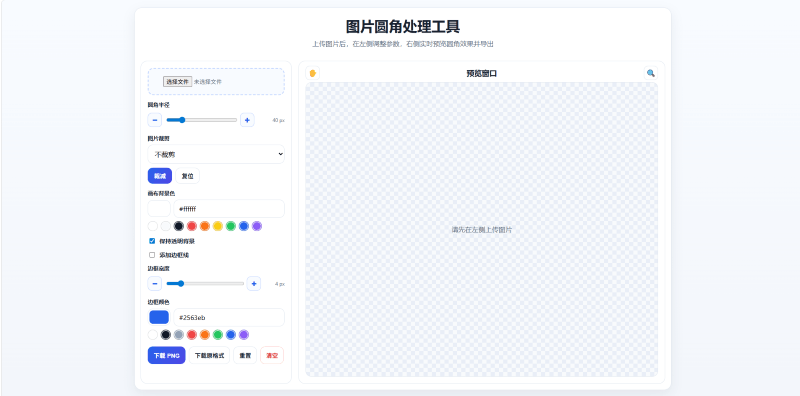Open the canvas background color picker swatch

pyautogui.click(x=159, y=209)
